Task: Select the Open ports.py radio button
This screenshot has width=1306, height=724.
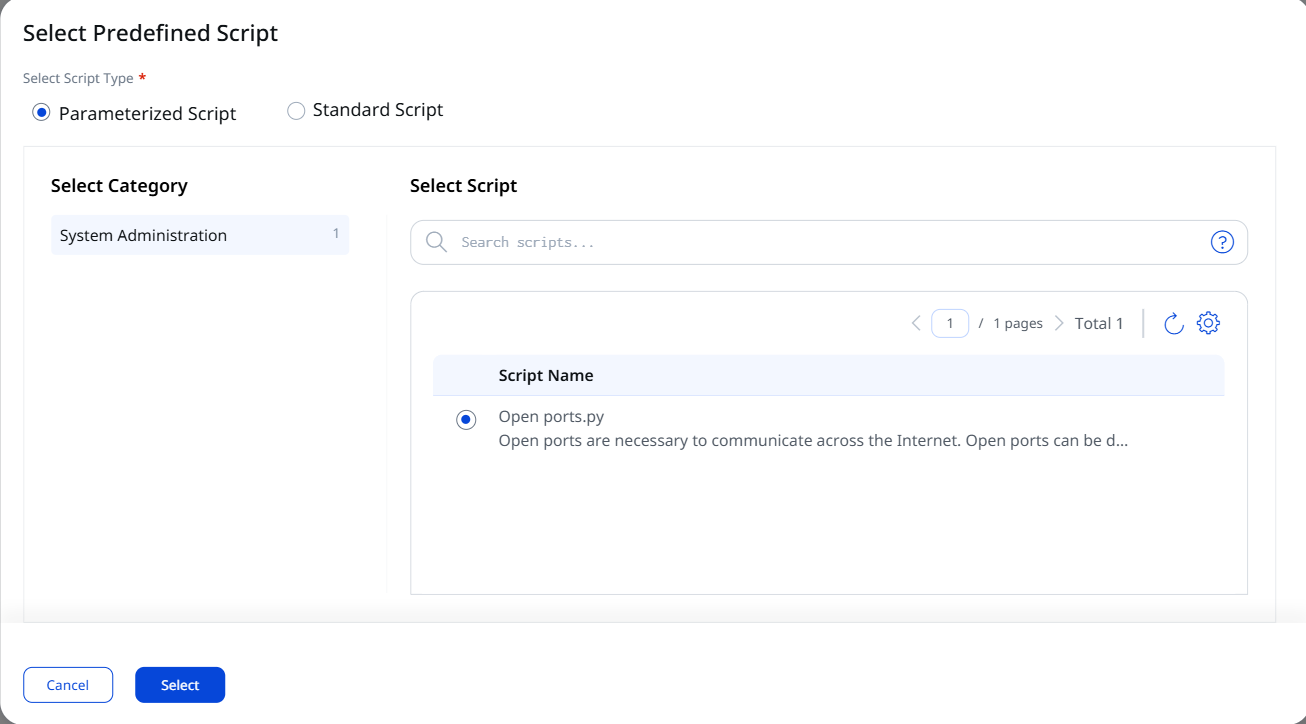Action: coord(466,420)
